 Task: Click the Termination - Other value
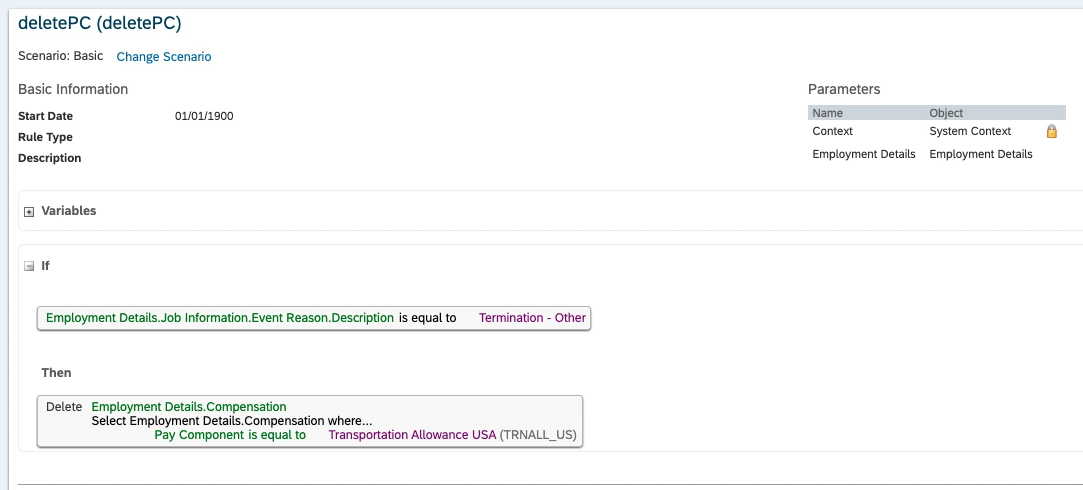[532, 318]
